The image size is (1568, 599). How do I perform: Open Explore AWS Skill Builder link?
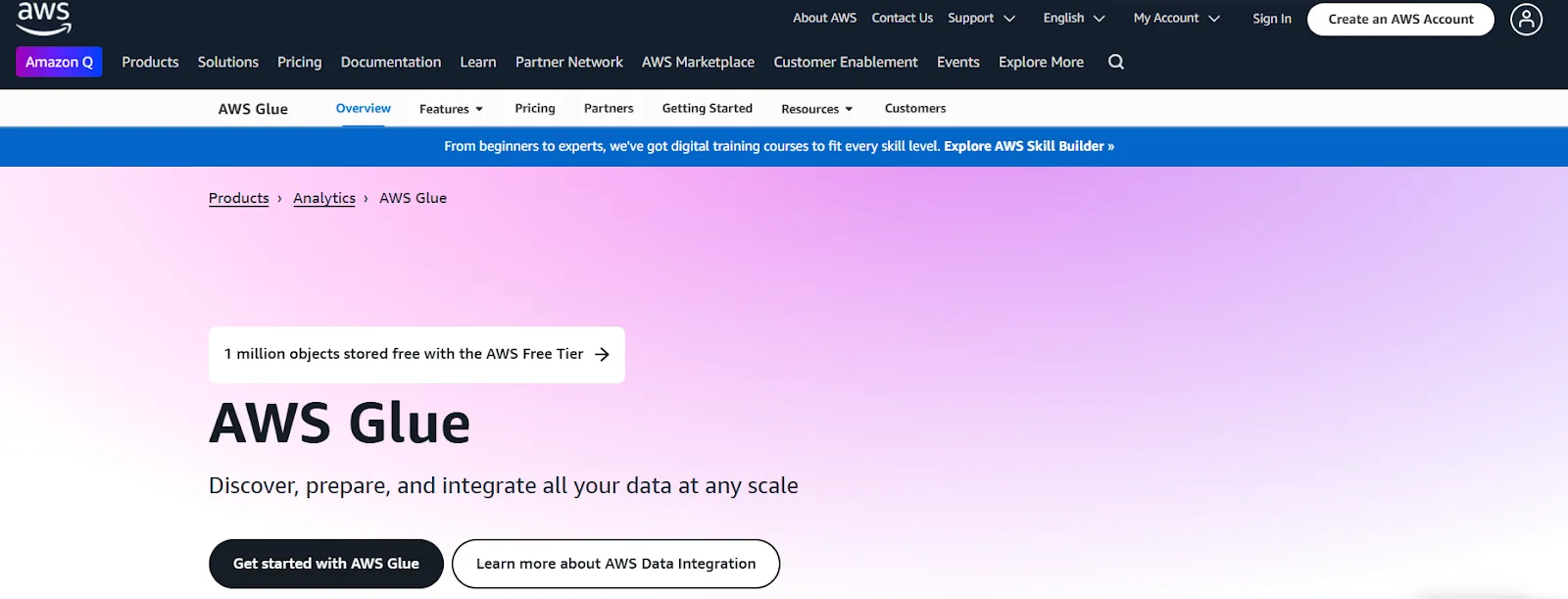point(1029,146)
